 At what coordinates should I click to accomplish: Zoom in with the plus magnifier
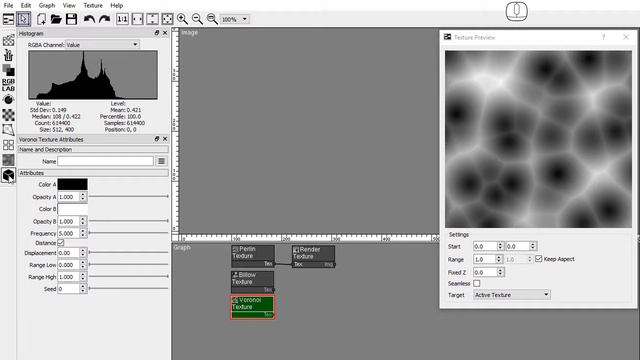[182, 19]
